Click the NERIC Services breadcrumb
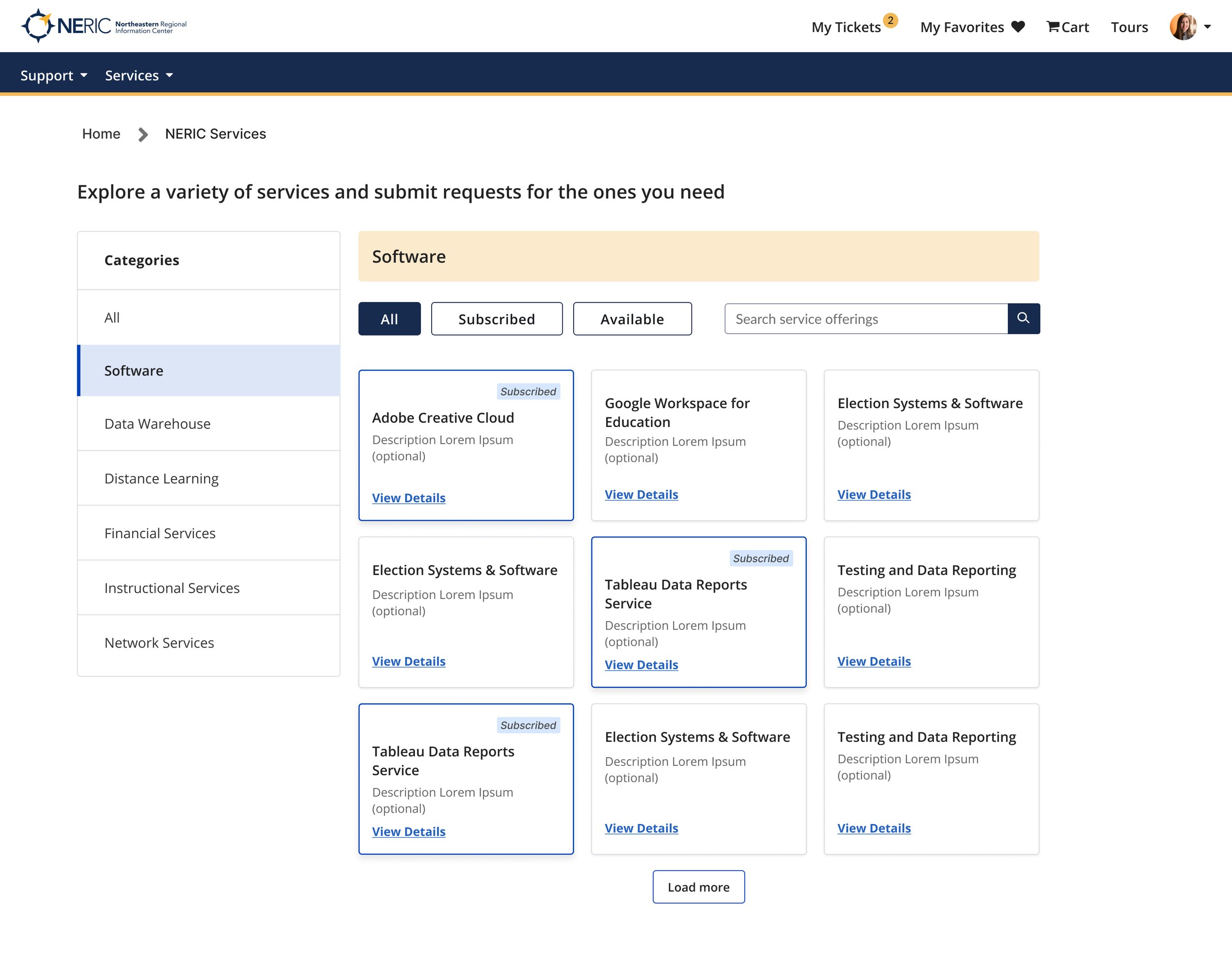The image size is (1232, 966). coord(215,134)
